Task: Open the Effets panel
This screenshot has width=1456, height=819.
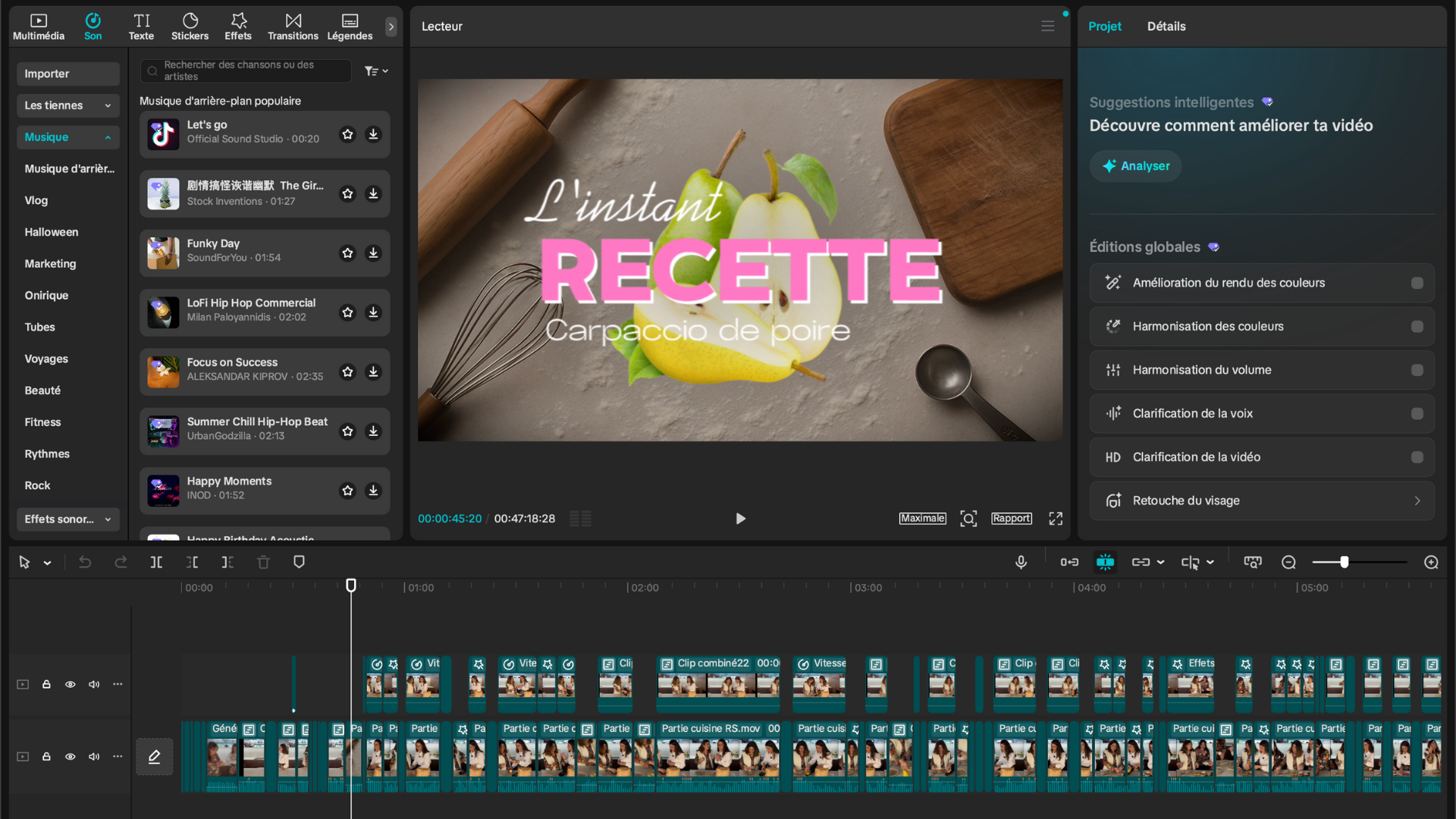Action: tap(237, 25)
